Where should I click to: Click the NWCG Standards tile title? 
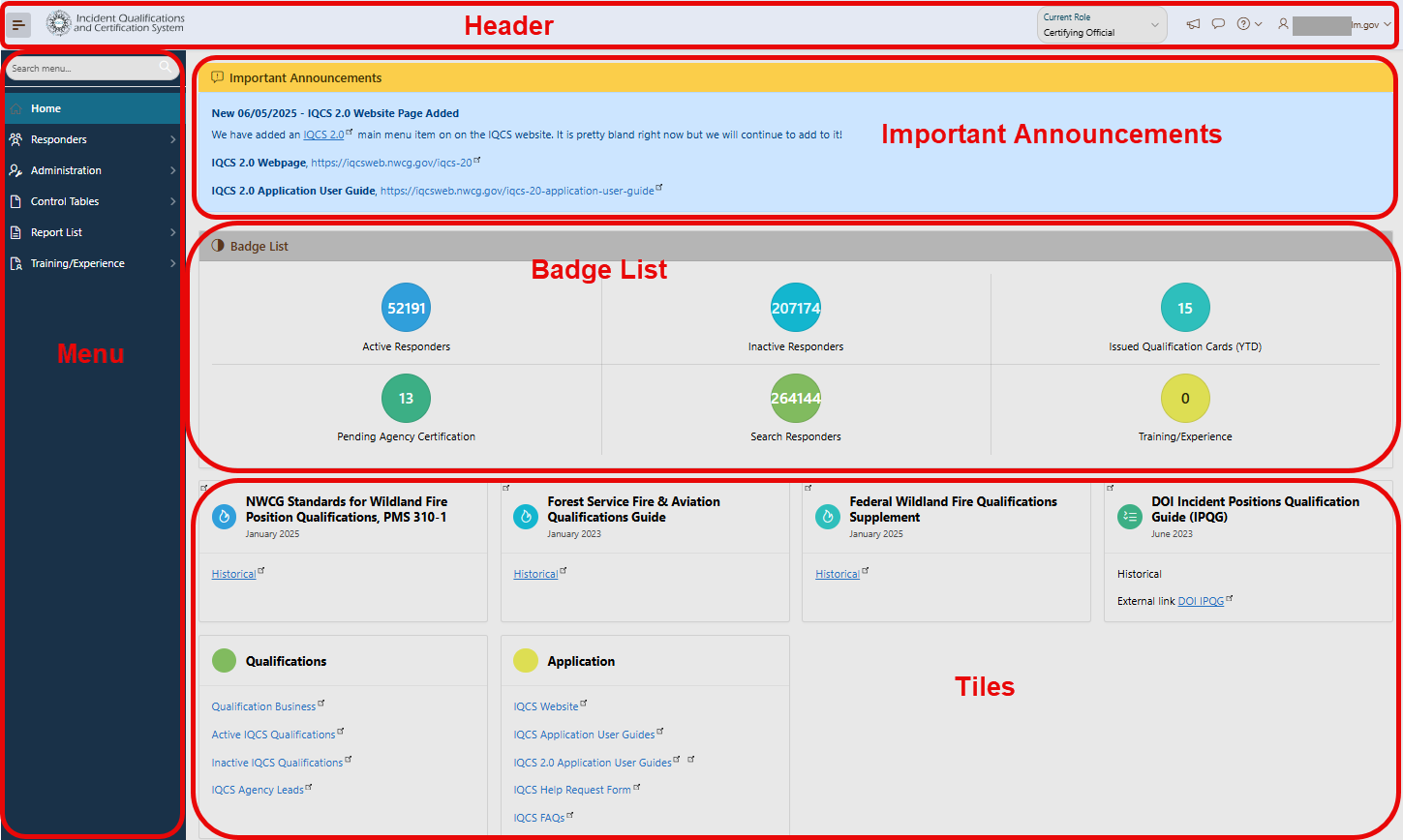(x=347, y=509)
